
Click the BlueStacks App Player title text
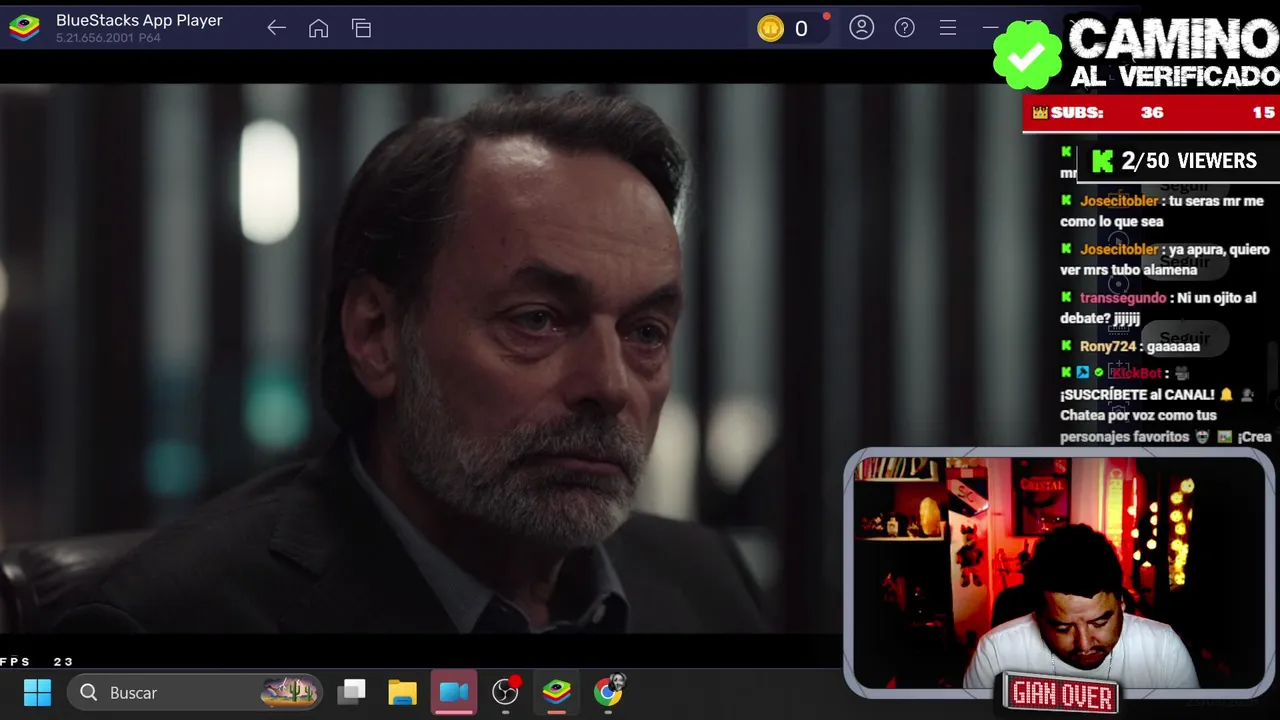[x=139, y=20]
